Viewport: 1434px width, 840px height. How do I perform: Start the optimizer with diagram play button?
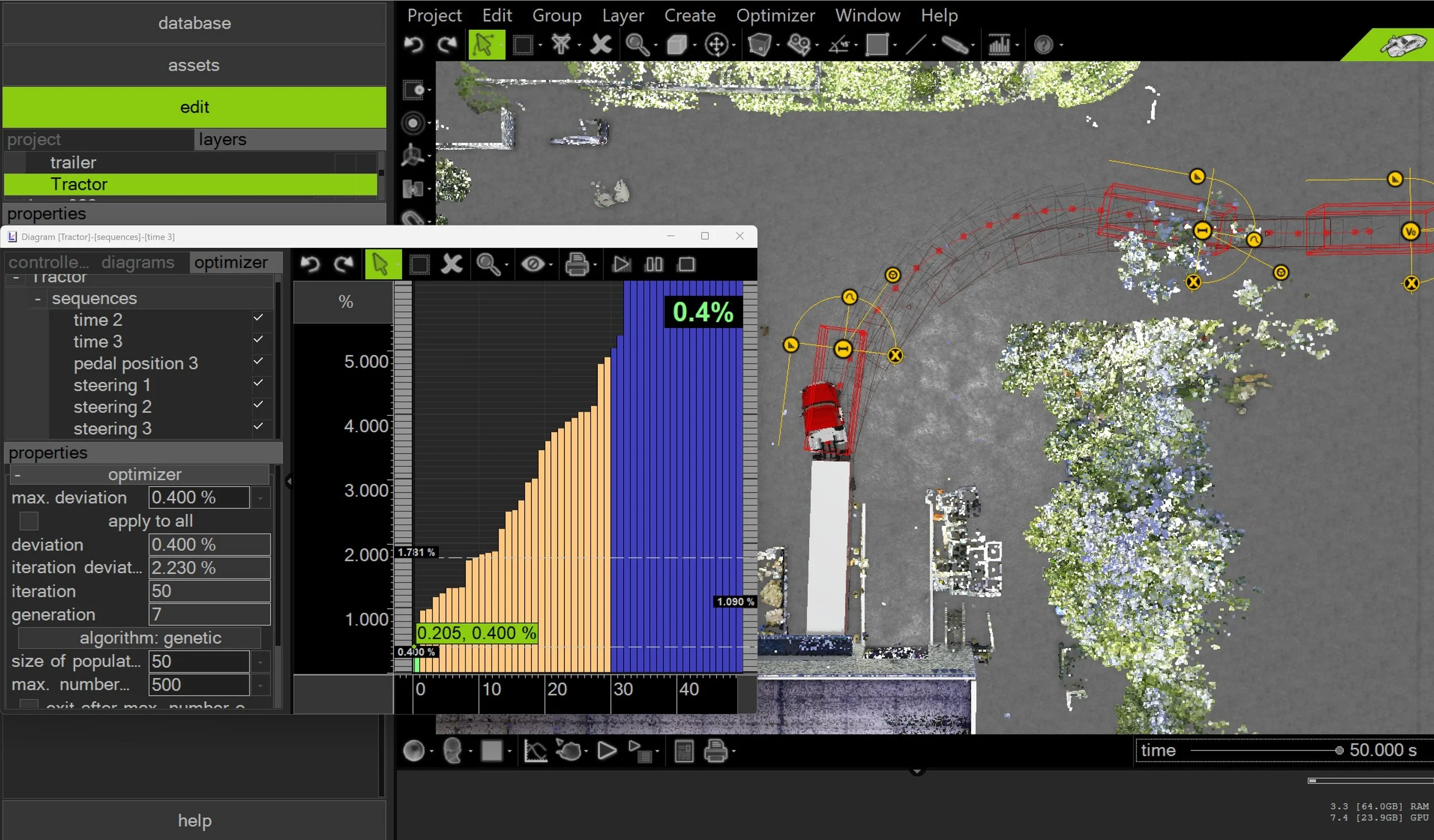pos(621,264)
